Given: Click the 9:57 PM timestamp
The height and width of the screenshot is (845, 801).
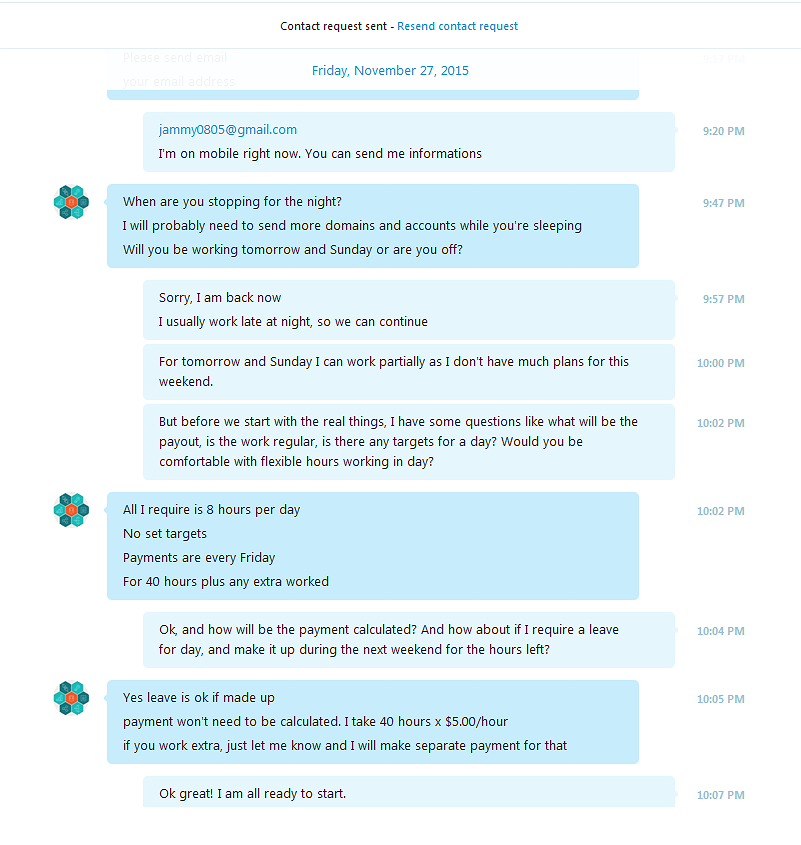Looking at the screenshot, I should click(723, 299).
